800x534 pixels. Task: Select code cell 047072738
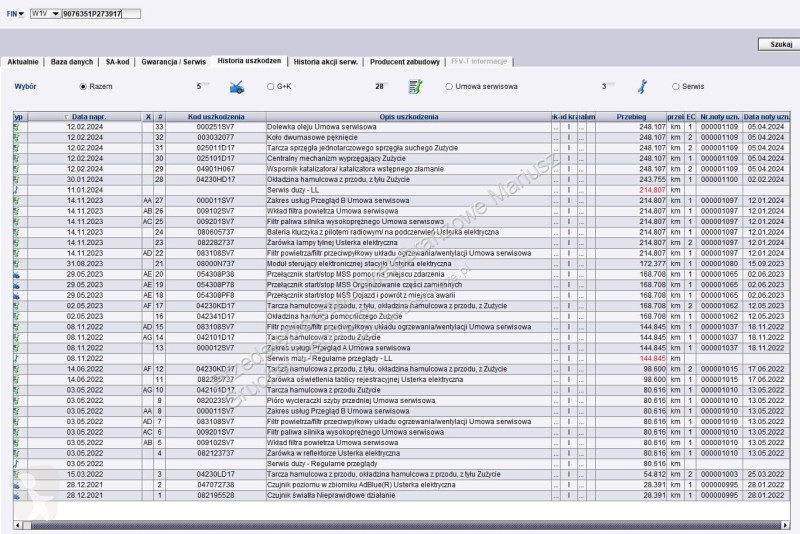[215, 485]
